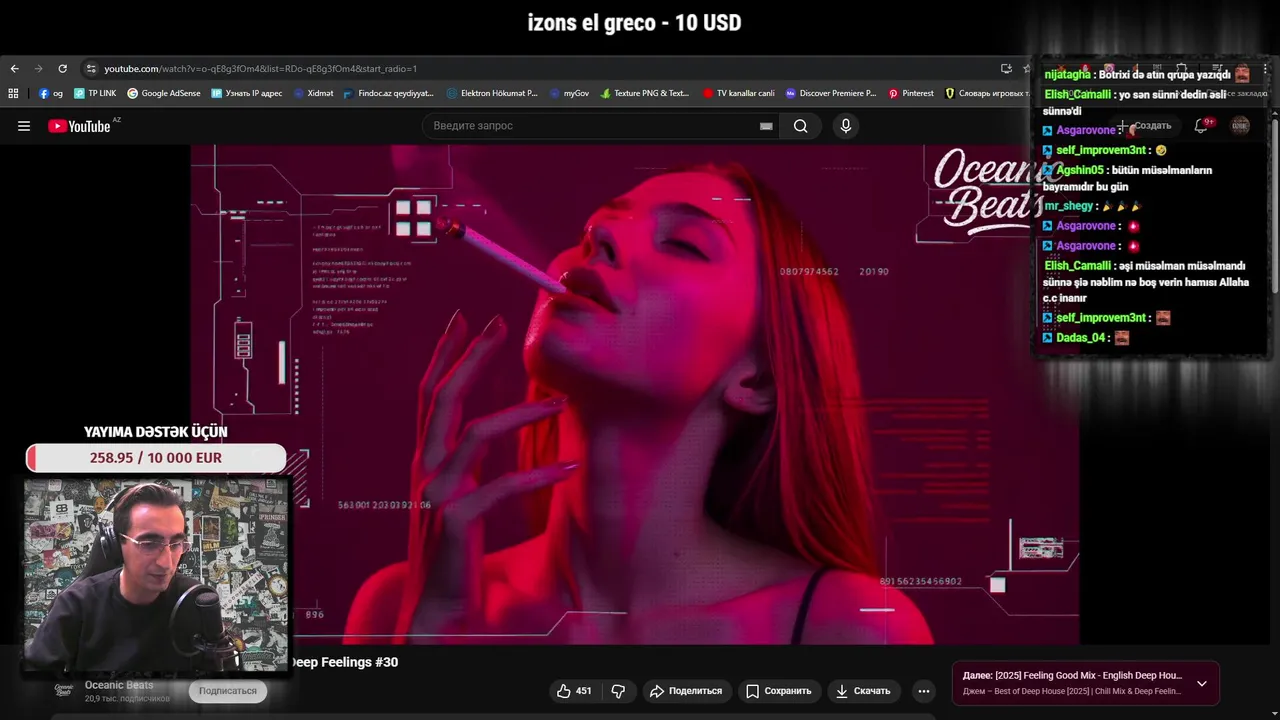The height and width of the screenshot is (720, 1280).
Task: Click Dadas_04 username in chat
Action: [1081, 338]
